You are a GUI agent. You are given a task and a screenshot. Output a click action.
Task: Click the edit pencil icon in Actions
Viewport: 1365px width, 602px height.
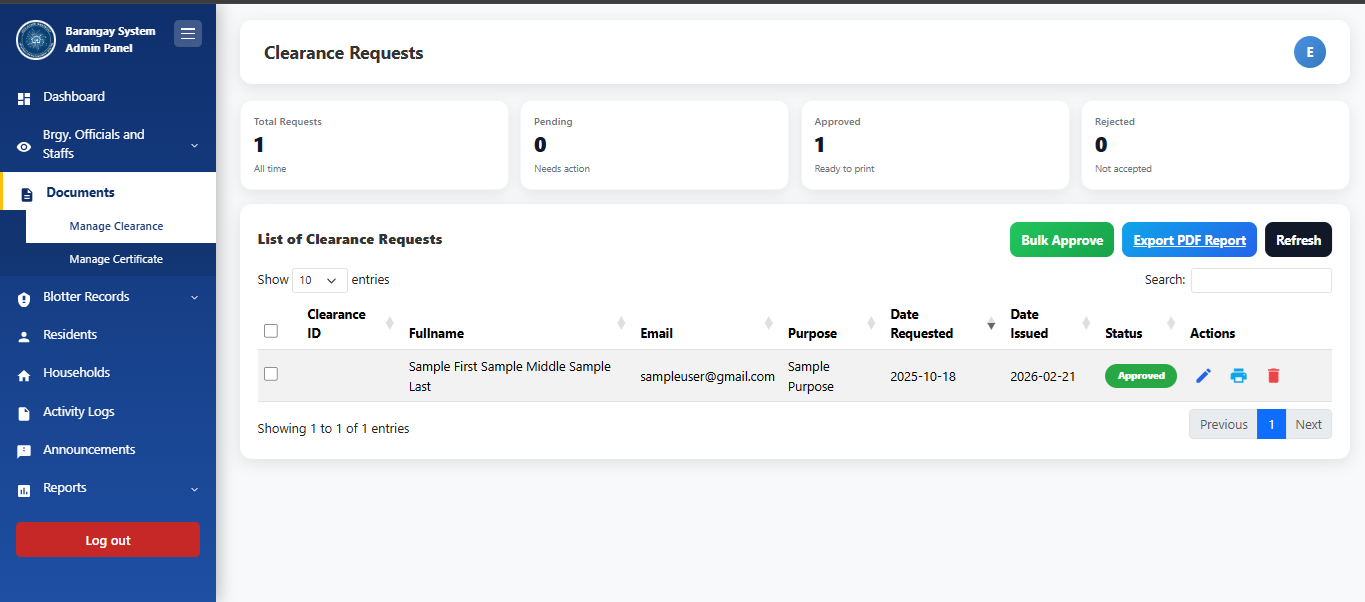1204,376
